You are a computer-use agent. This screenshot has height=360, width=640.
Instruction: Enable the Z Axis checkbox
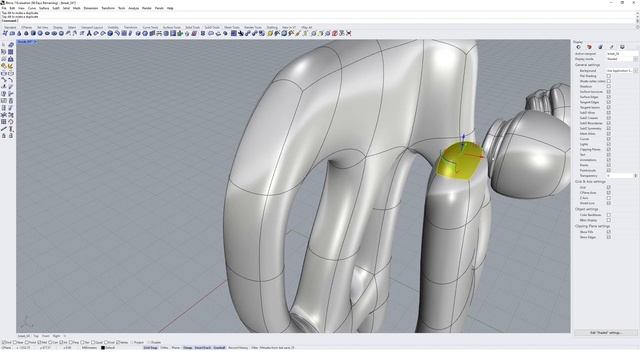pos(609,198)
